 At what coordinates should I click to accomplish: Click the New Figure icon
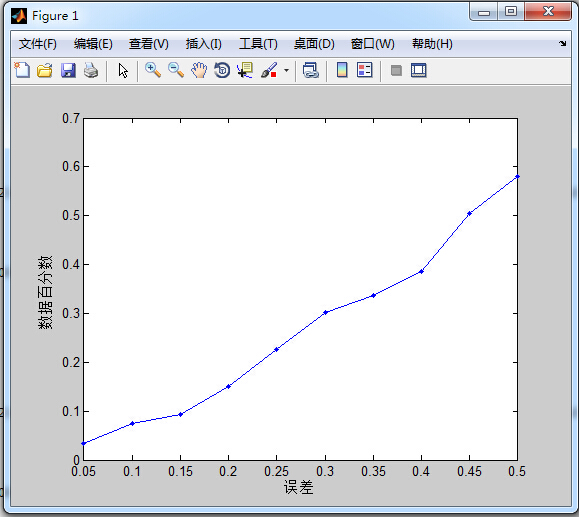[x=22, y=70]
